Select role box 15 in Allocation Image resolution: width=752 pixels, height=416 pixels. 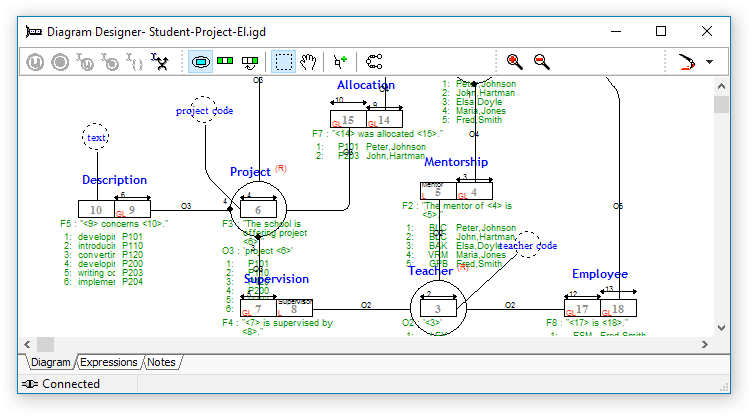tap(348, 120)
